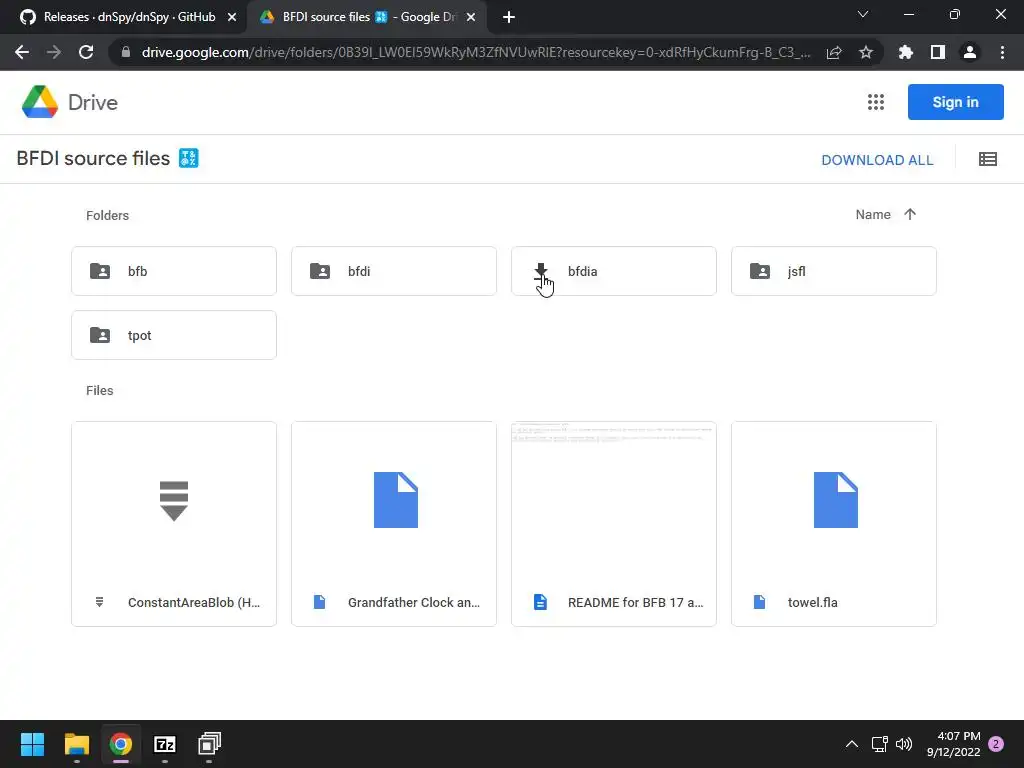Open the network tray icon
The height and width of the screenshot is (768, 1024).
[879, 744]
